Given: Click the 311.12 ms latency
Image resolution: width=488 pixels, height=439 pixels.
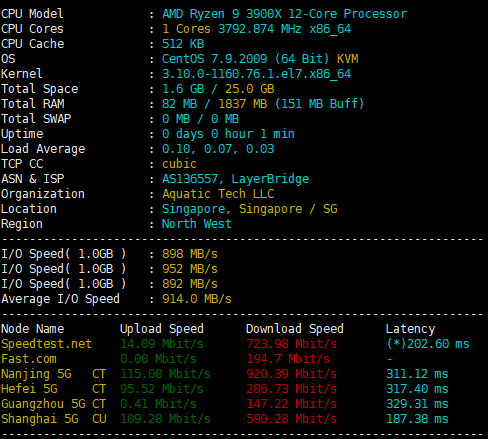Looking at the screenshot, I should pos(417,374).
